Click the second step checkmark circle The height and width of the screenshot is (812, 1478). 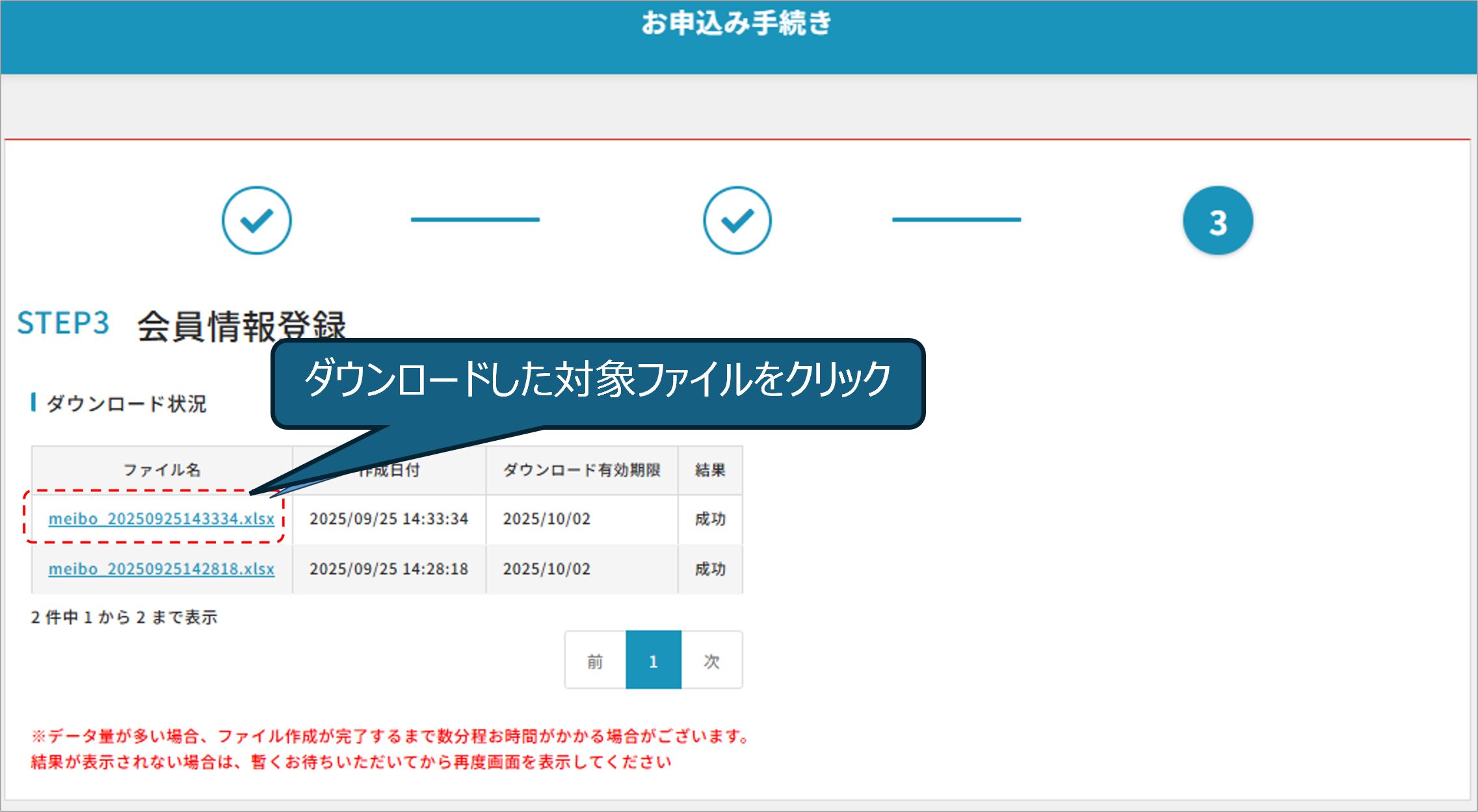pos(737,220)
